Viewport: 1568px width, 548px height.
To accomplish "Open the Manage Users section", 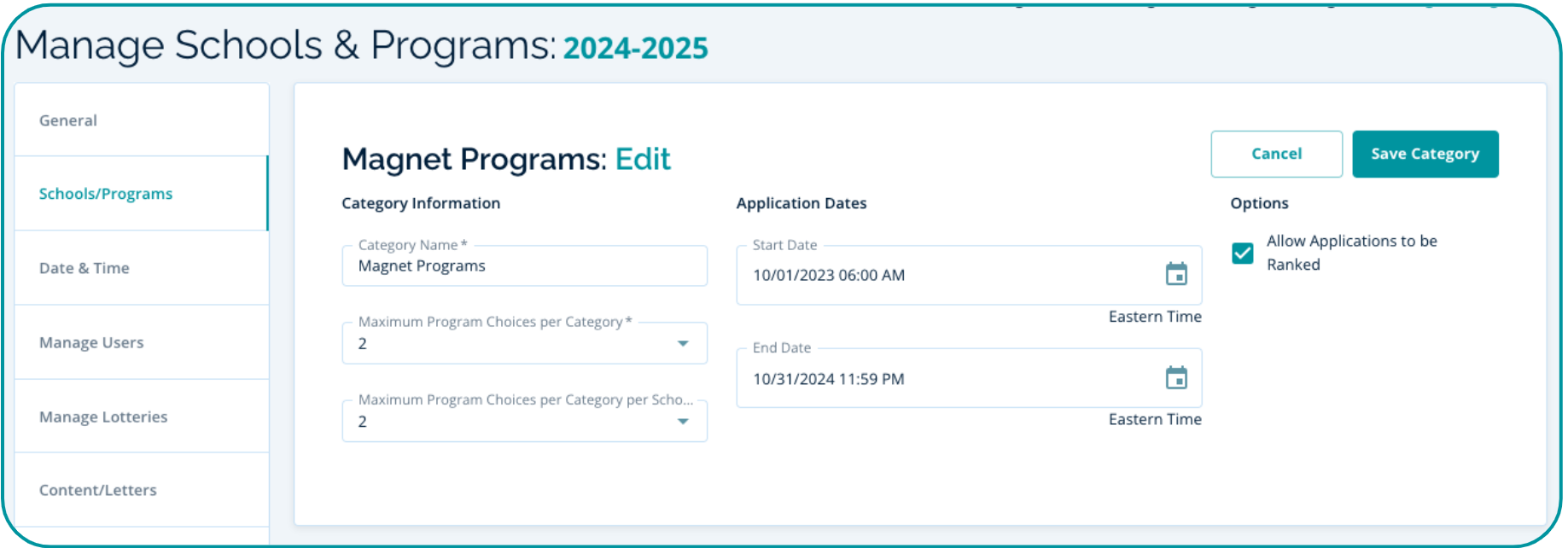I will (91, 342).
